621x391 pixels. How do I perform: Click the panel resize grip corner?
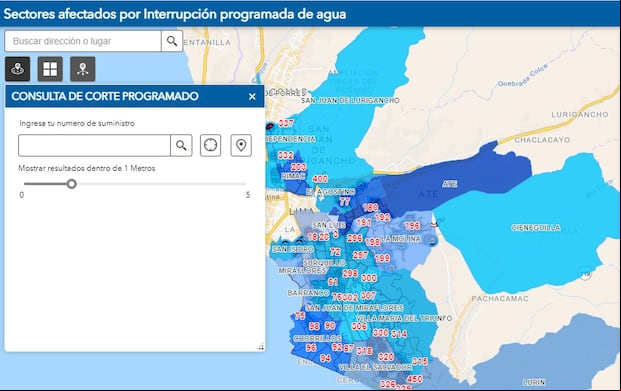tap(260, 347)
